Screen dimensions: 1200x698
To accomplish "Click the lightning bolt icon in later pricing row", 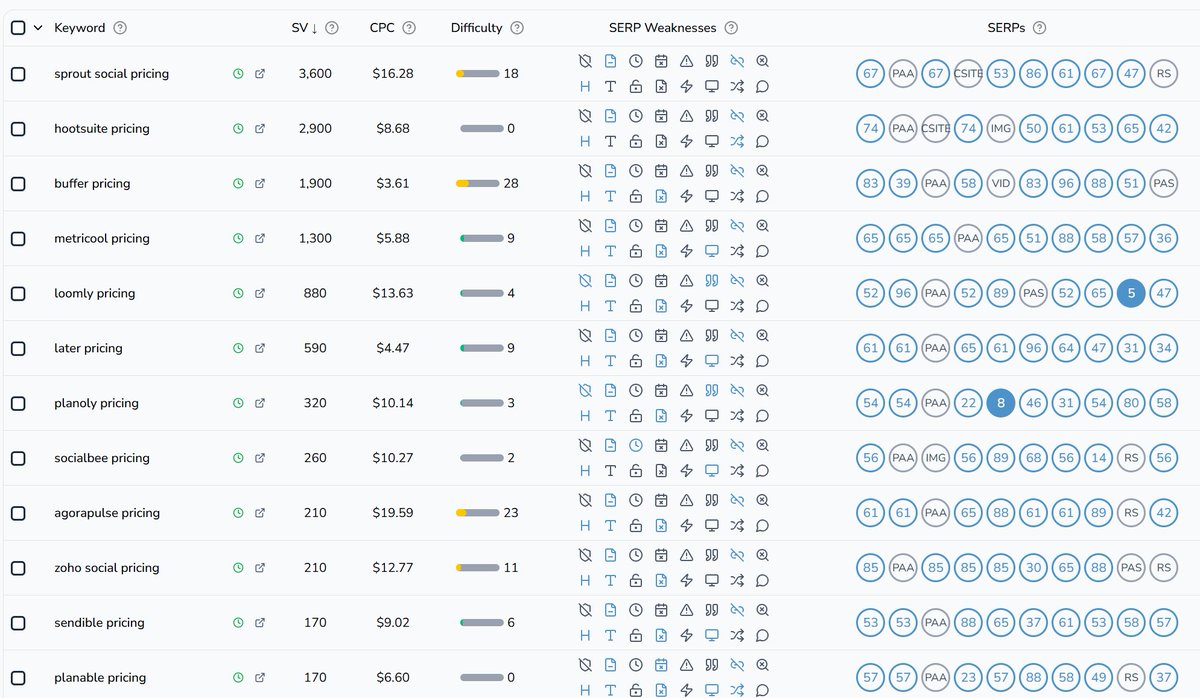I will (x=686, y=361).
